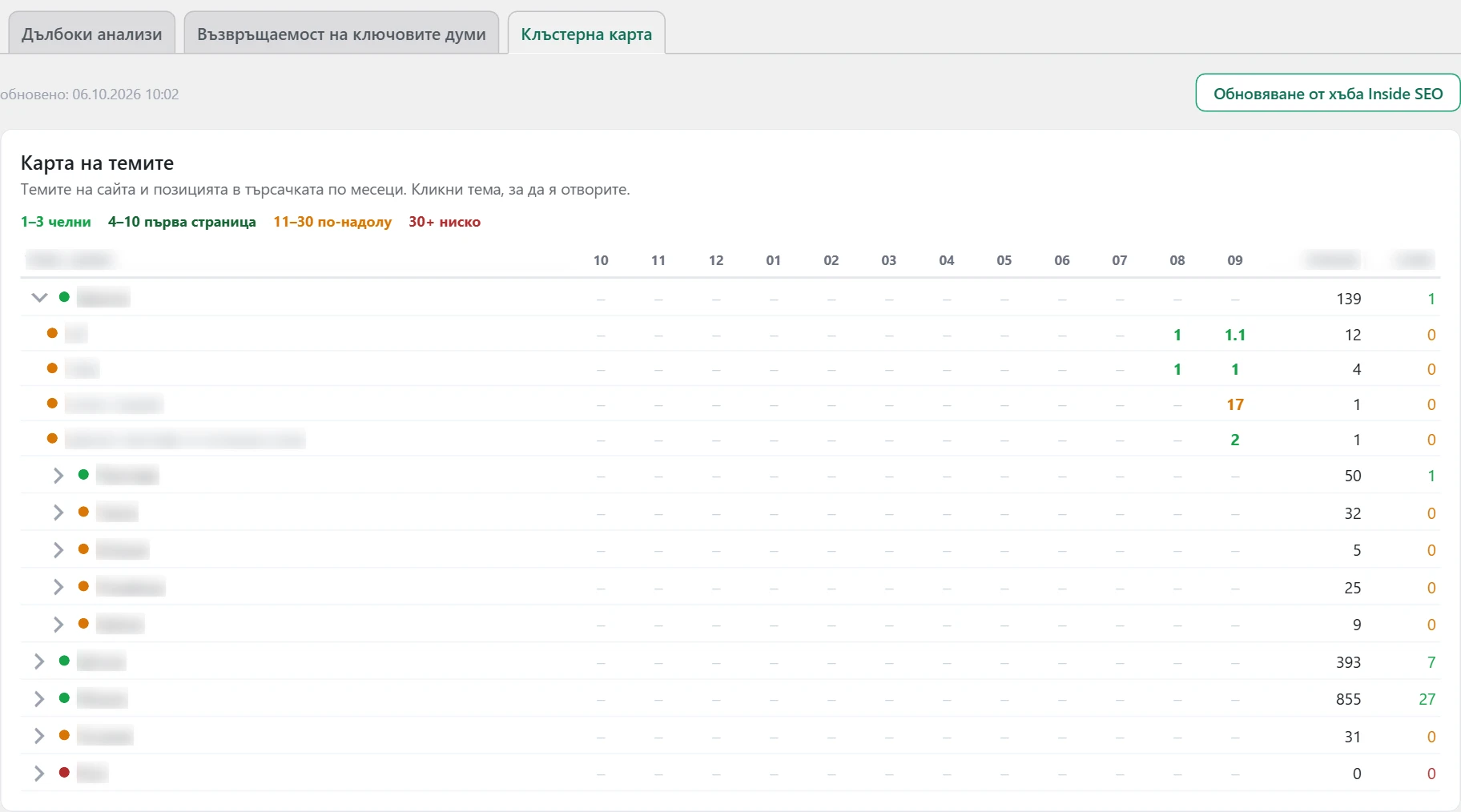This screenshot has height=812, width=1461.
Task: Open the Възвръщаемост на ключовите думи tab
Action: 341,34
